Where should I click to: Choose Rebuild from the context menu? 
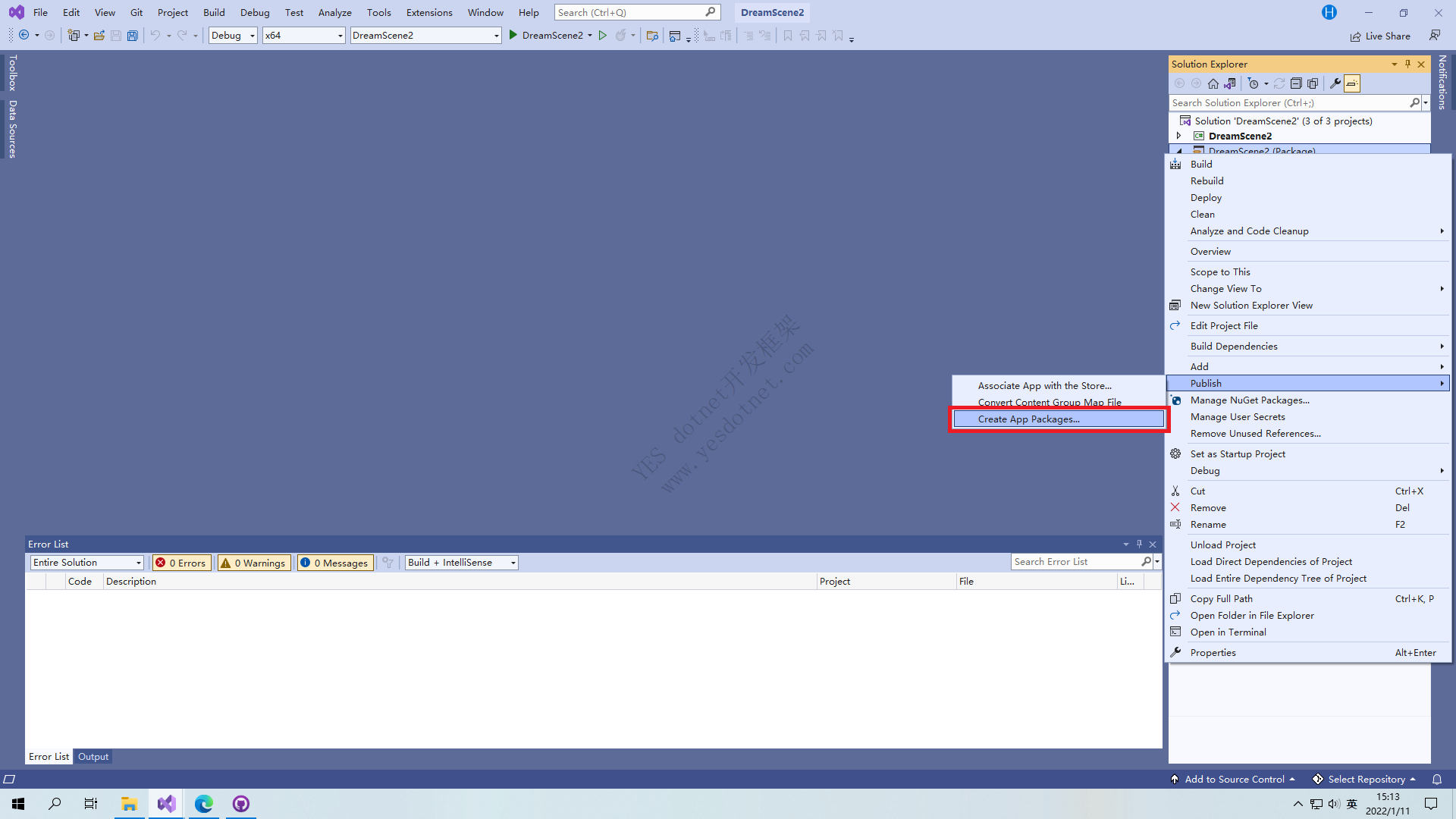point(1309,181)
